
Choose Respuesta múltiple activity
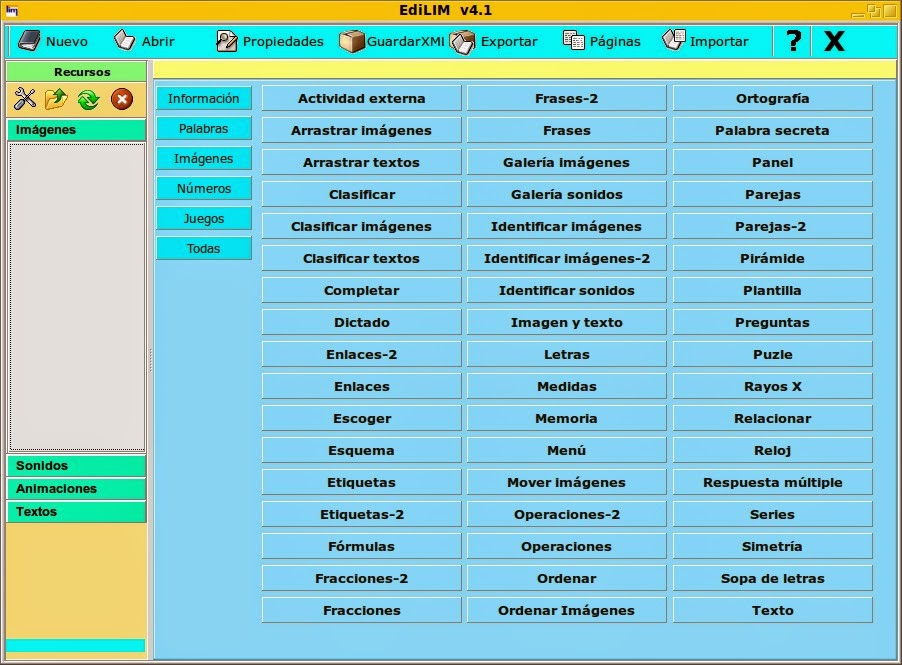click(773, 483)
